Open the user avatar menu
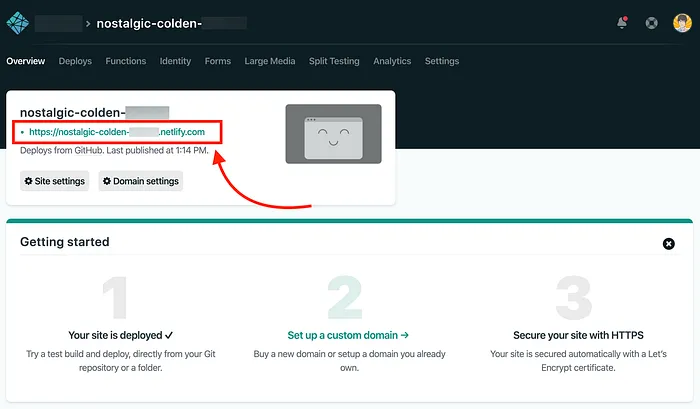This screenshot has height=409, width=700. click(x=682, y=23)
